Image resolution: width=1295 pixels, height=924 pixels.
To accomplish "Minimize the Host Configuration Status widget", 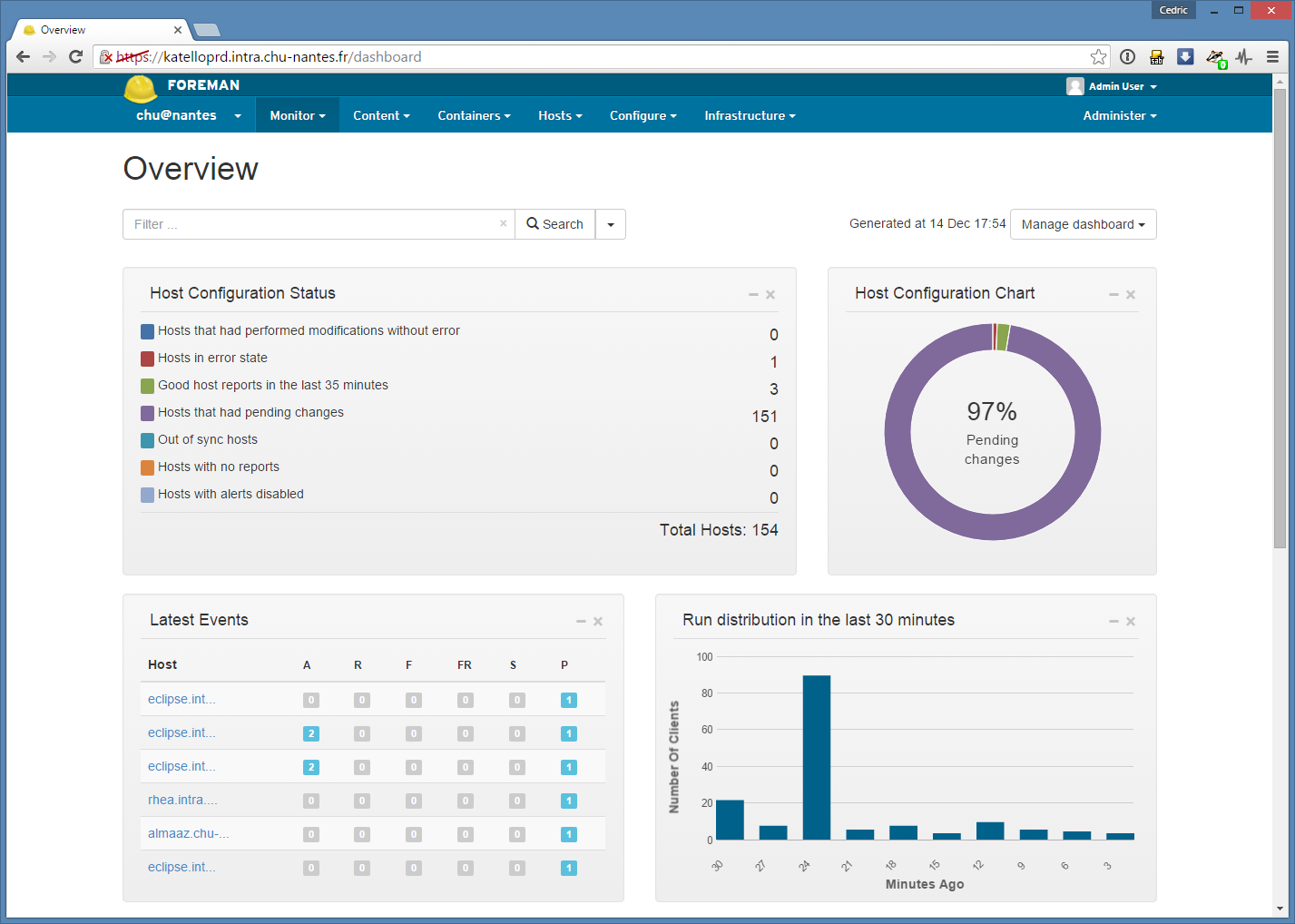I will coord(753,294).
